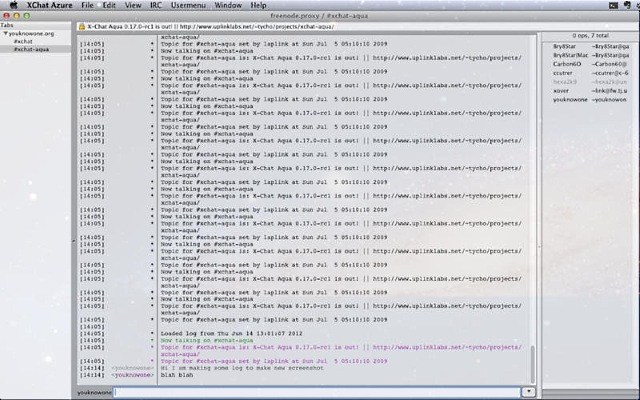Click the youknowone nickname button
This screenshot has width=640, height=400.
[x=93, y=393]
